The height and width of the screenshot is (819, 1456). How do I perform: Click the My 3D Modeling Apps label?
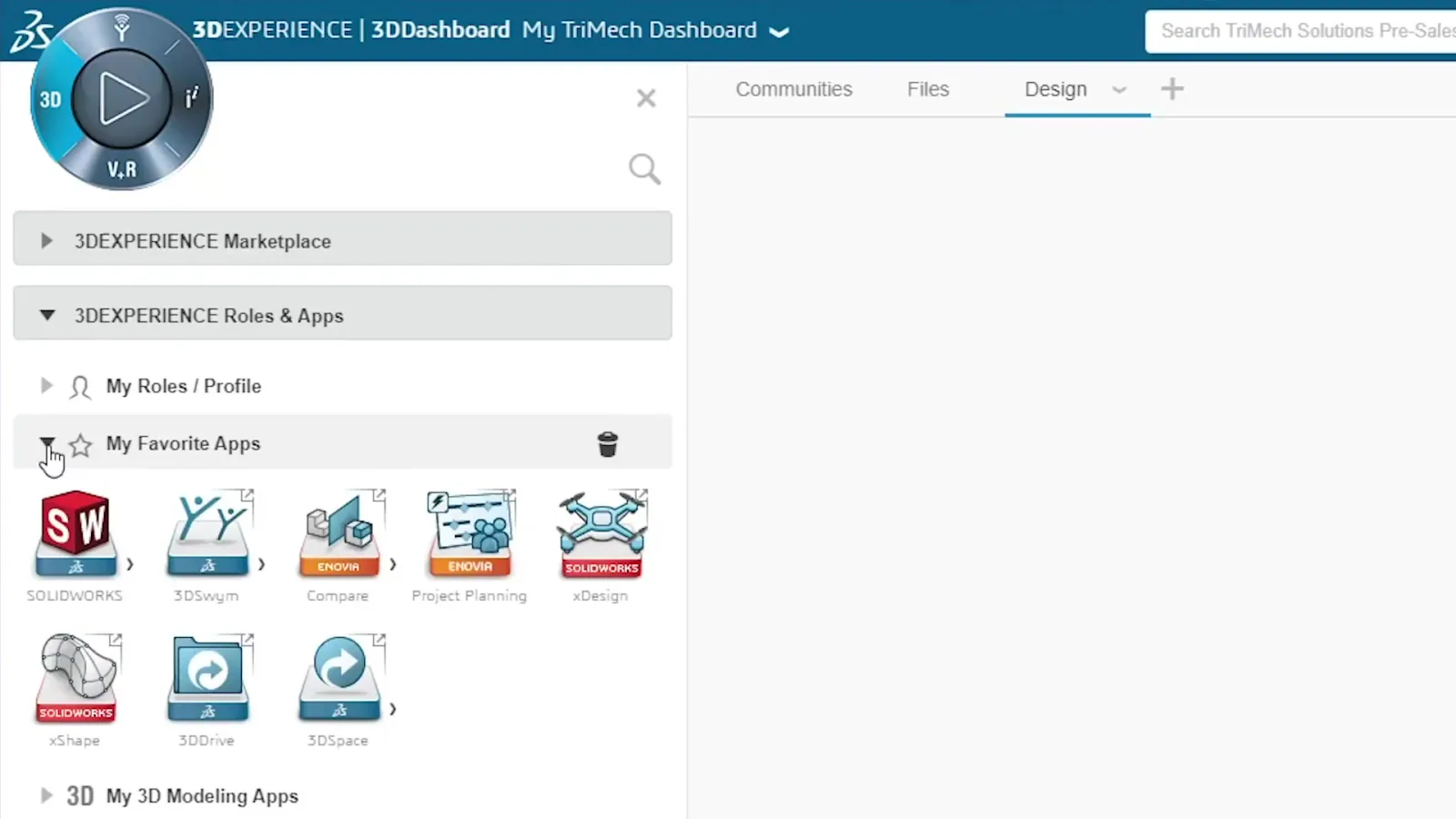(x=202, y=795)
